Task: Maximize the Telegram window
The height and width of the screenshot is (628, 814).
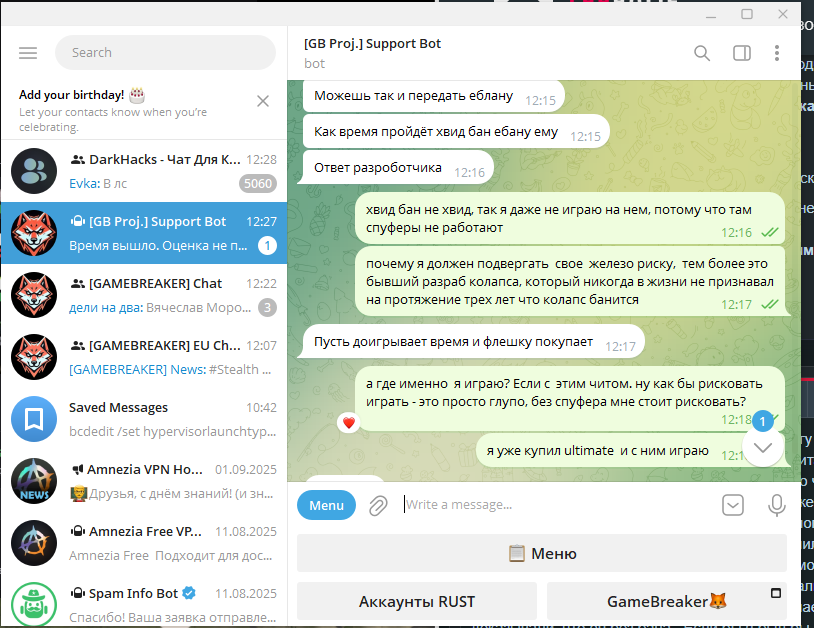Action: [747, 14]
